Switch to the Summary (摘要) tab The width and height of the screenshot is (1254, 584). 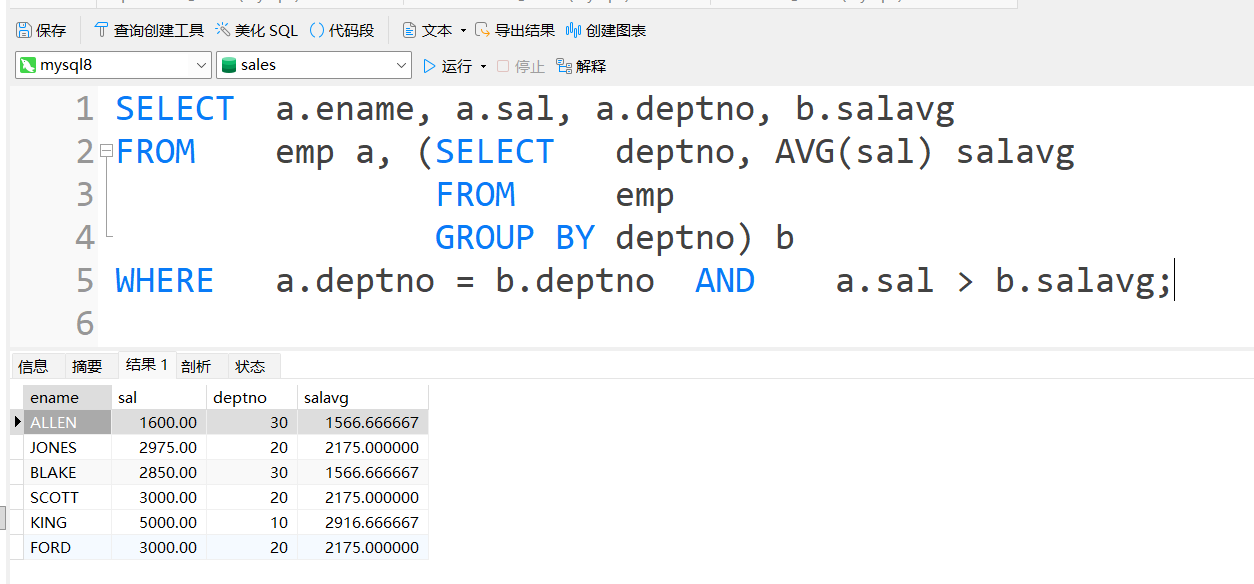coord(87,366)
